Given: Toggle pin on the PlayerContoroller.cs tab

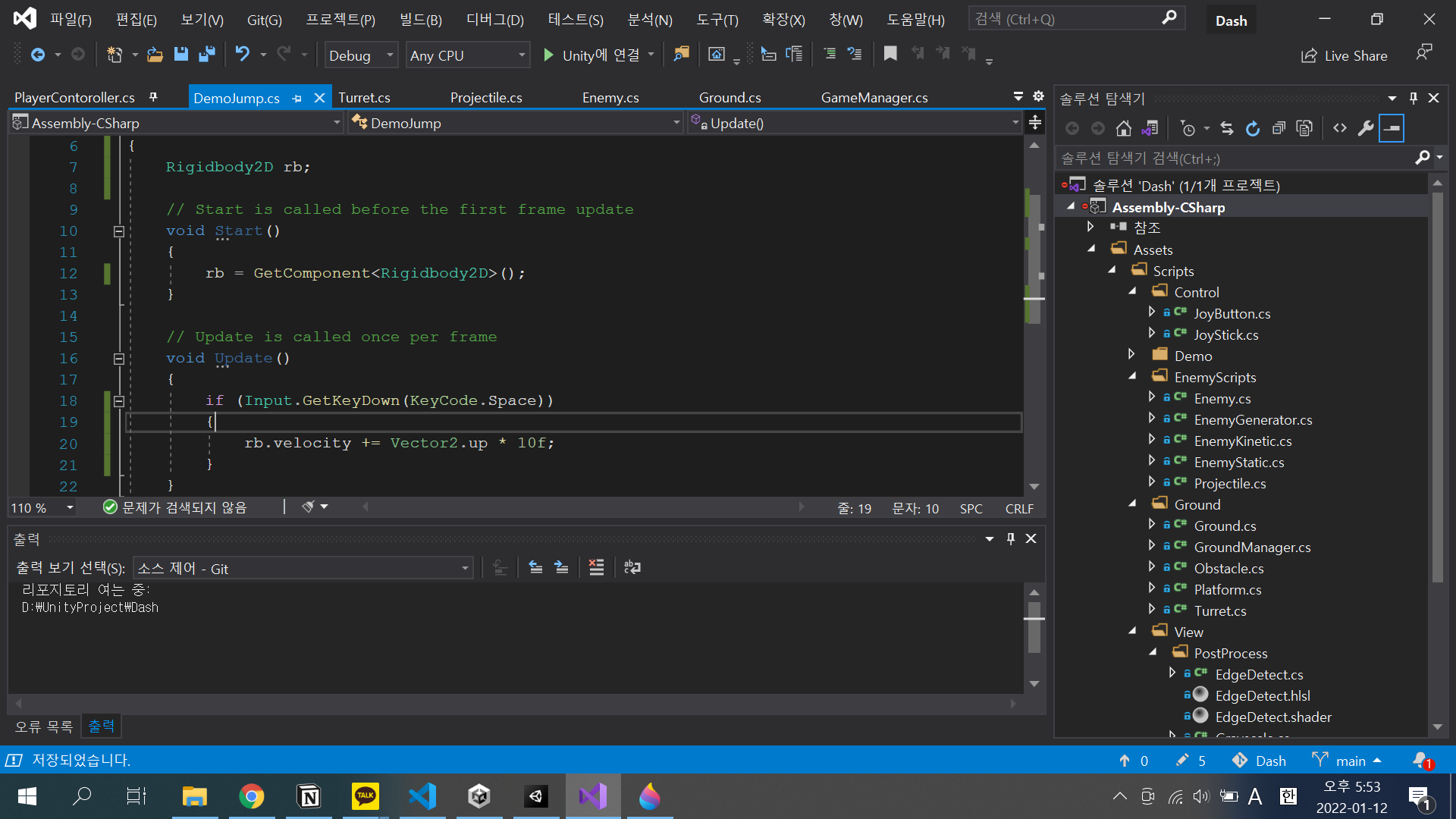Looking at the screenshot, I should 153,97.
